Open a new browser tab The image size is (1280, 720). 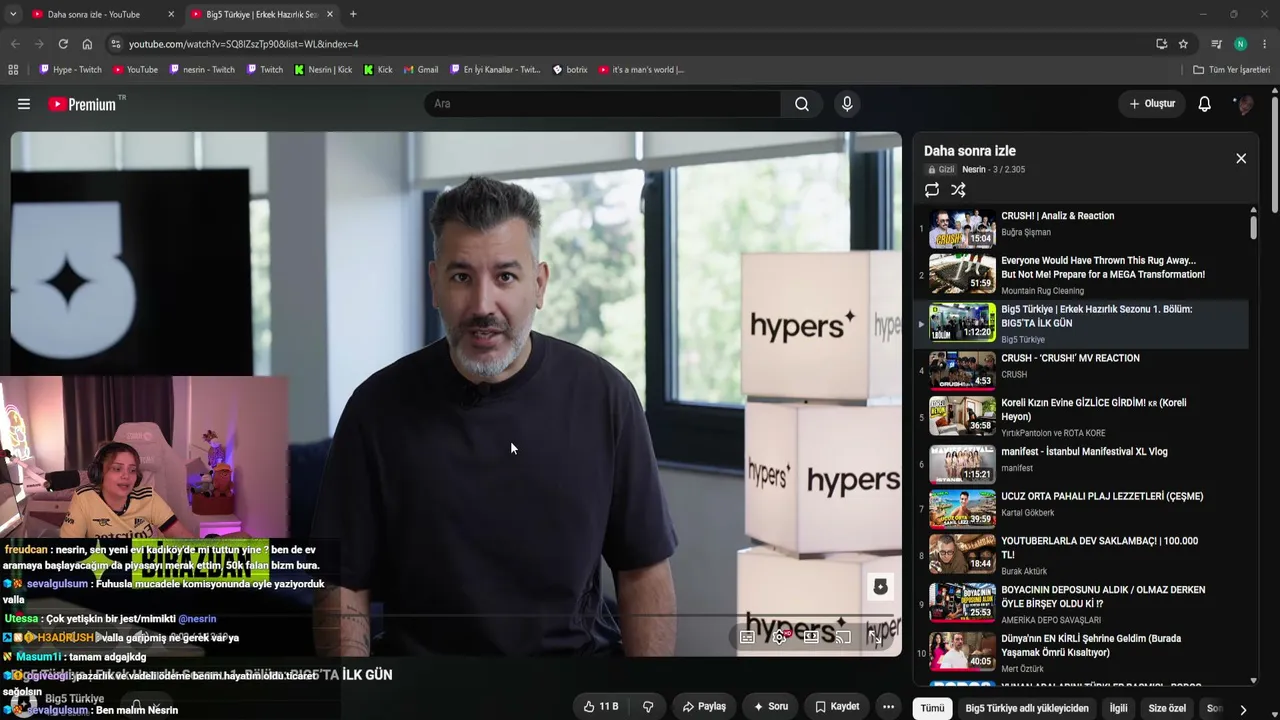pyautogui.click(x=353, y=14)
